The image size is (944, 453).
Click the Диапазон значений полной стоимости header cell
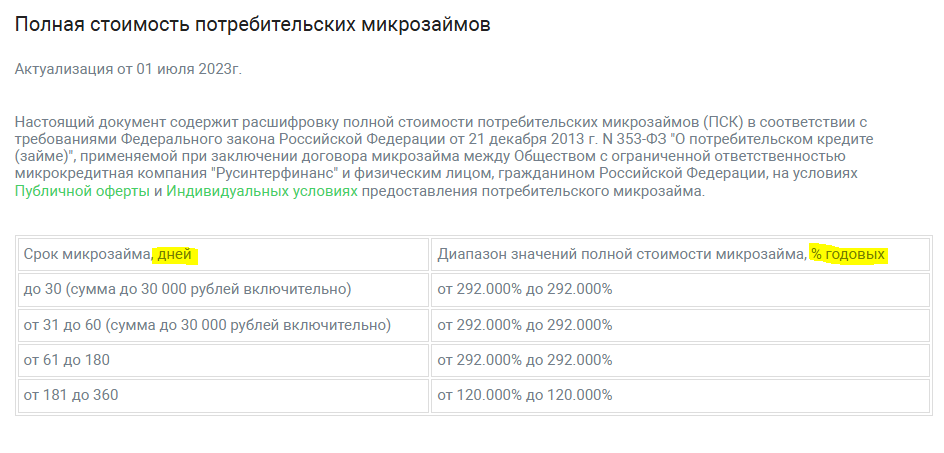click(x=680, y=254)
